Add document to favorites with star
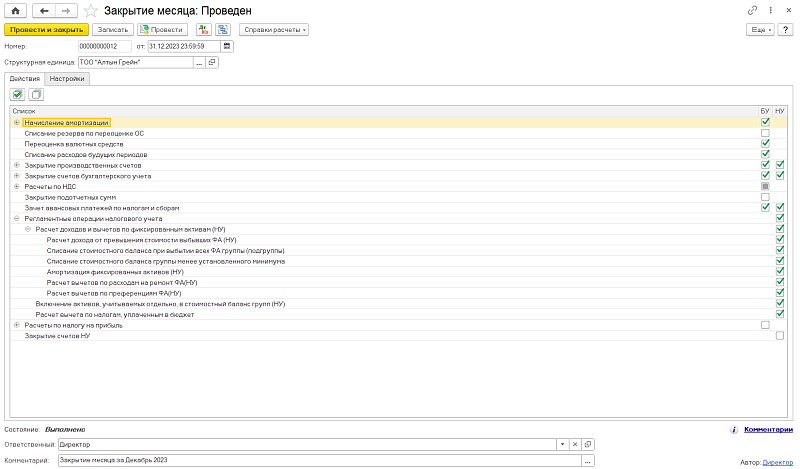The width and height of the screenshot is (800, 469). tap(90, 11)
